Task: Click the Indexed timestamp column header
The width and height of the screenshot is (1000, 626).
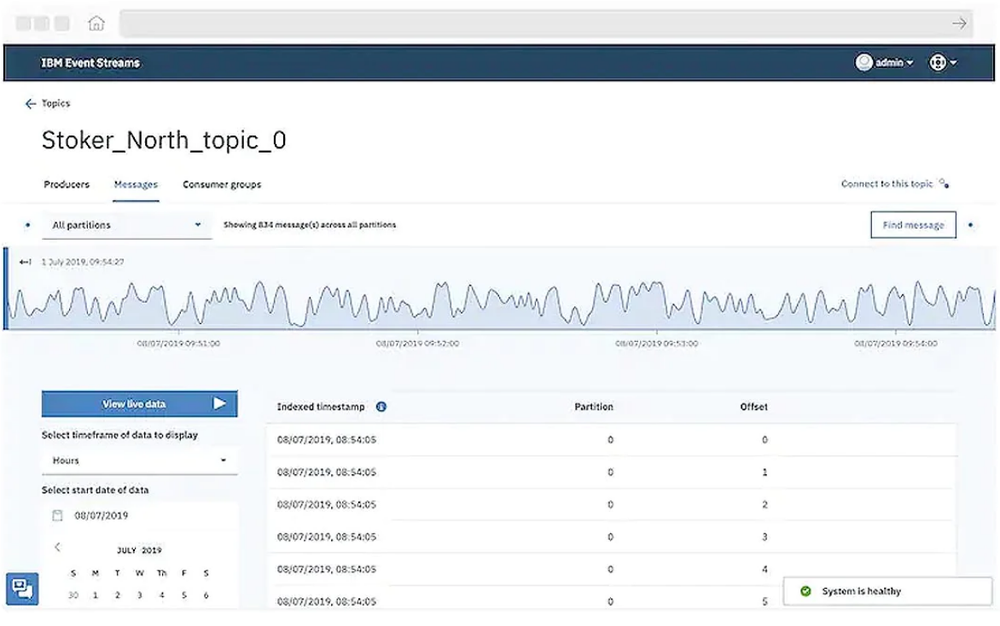Action: (321, 407)
